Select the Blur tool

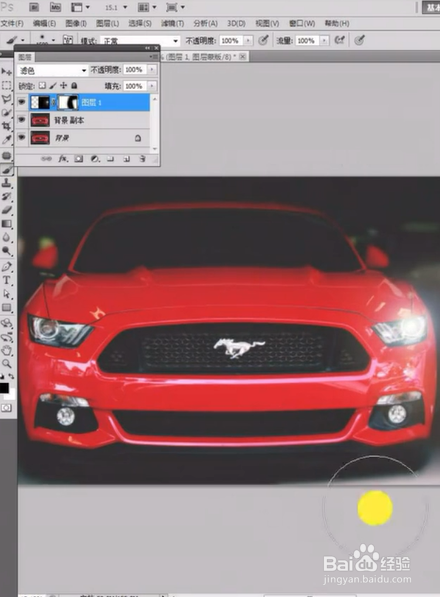point(6,237)
